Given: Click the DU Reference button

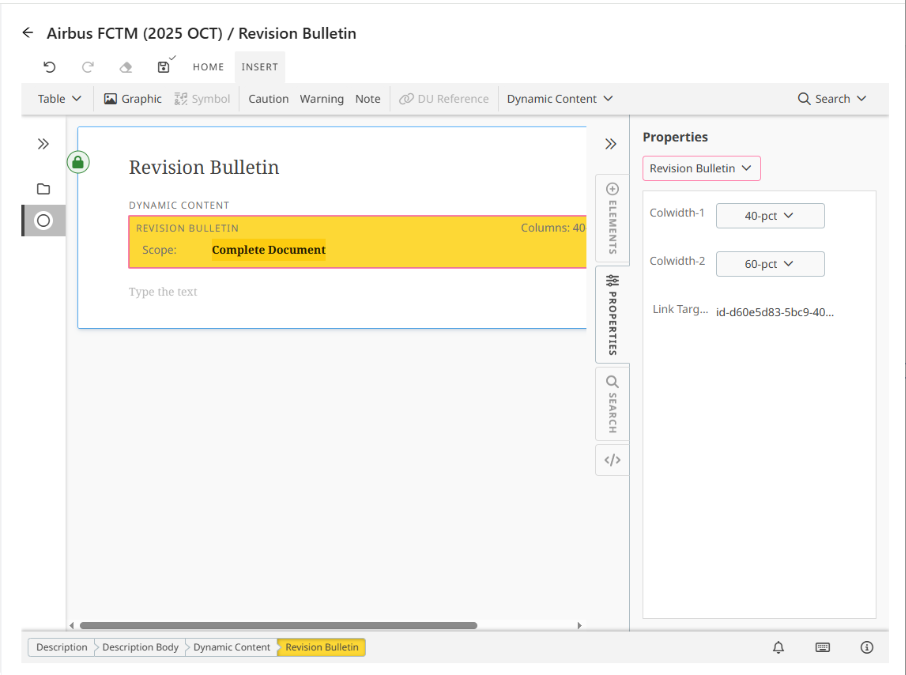Looking at the screenshot, I should [444, 99].
